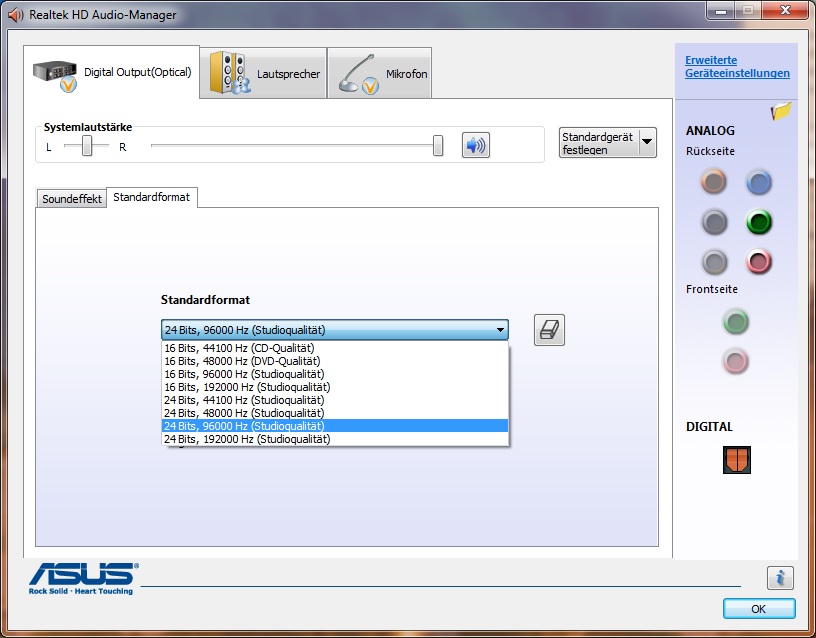816x638 pixels.
Task: Select the pink rear analog jack
Action: click(x=759, y=261)
